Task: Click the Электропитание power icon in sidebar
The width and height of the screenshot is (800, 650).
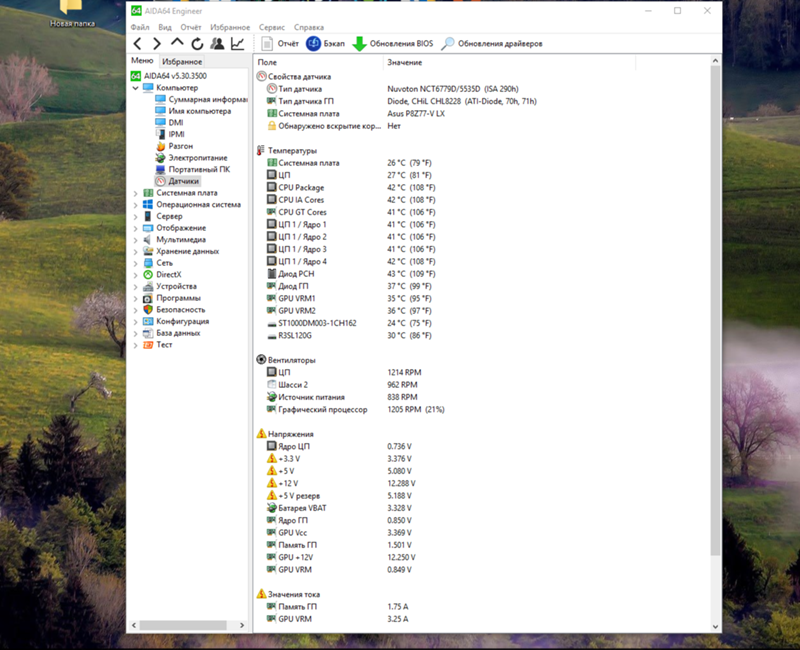Action: 162,158
